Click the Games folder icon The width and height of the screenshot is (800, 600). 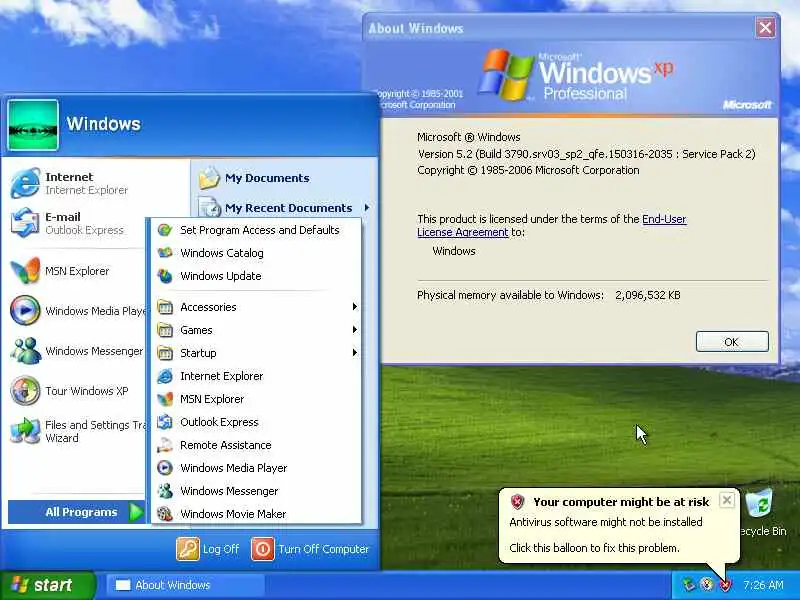coord(165,330)
